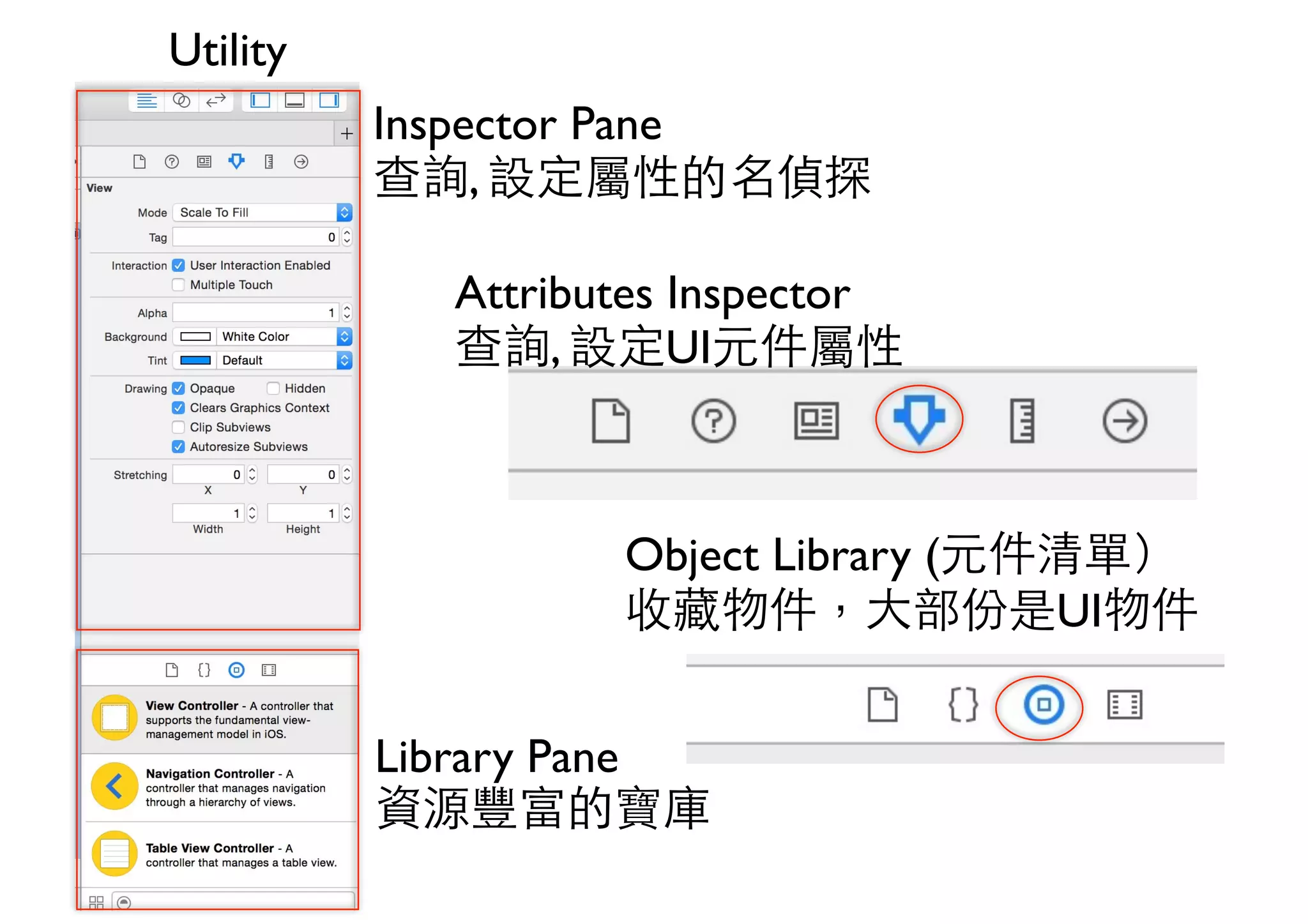1308x924 pixels.
Task: Select Object library circle in the small Library pane
Action: pyautogui.click(x=236, y=670)
